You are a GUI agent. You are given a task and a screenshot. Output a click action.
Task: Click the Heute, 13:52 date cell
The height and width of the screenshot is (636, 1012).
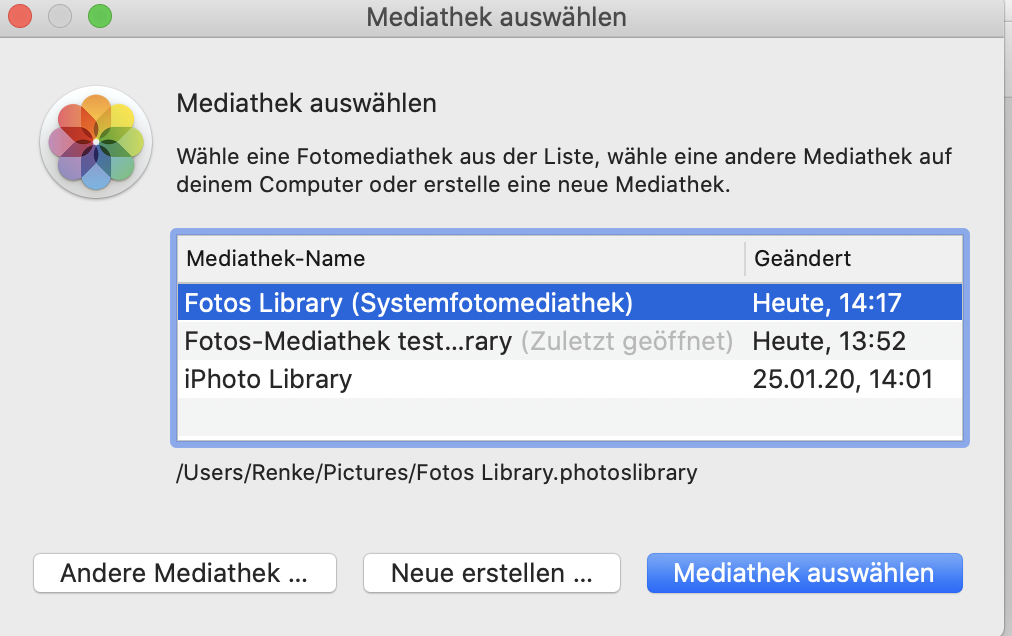click(829, 341)
